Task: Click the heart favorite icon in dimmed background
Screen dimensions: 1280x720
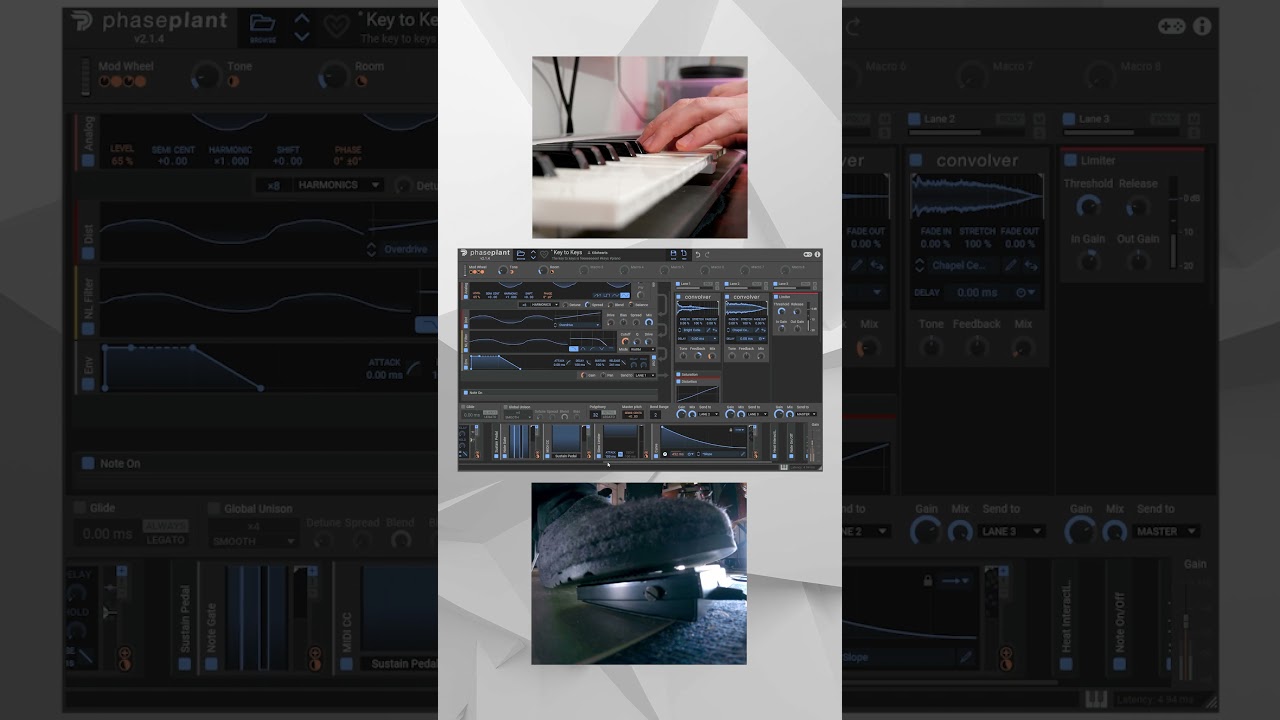Action: click(x=337, y=27)
